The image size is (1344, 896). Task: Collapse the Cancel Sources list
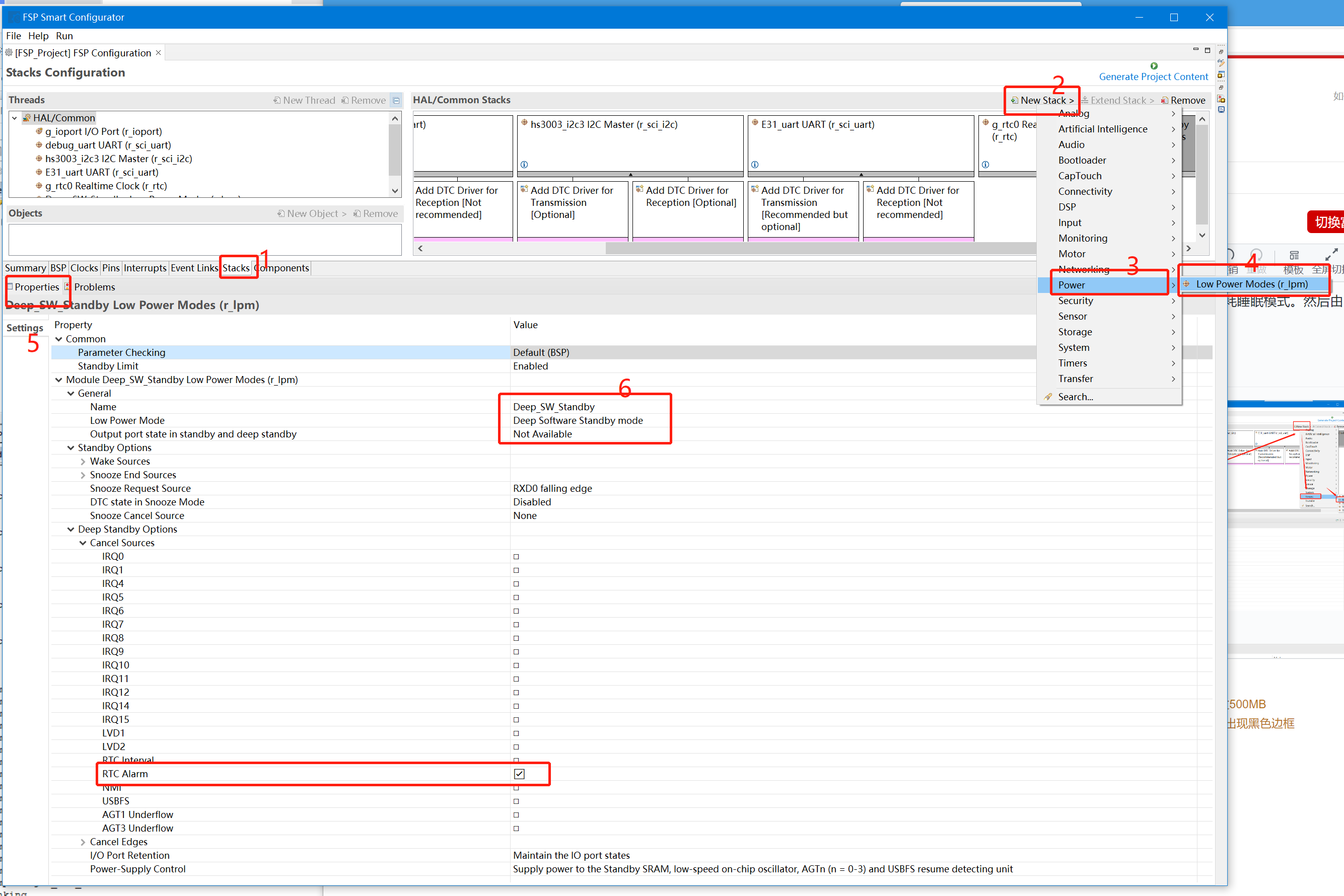[82, 543]
